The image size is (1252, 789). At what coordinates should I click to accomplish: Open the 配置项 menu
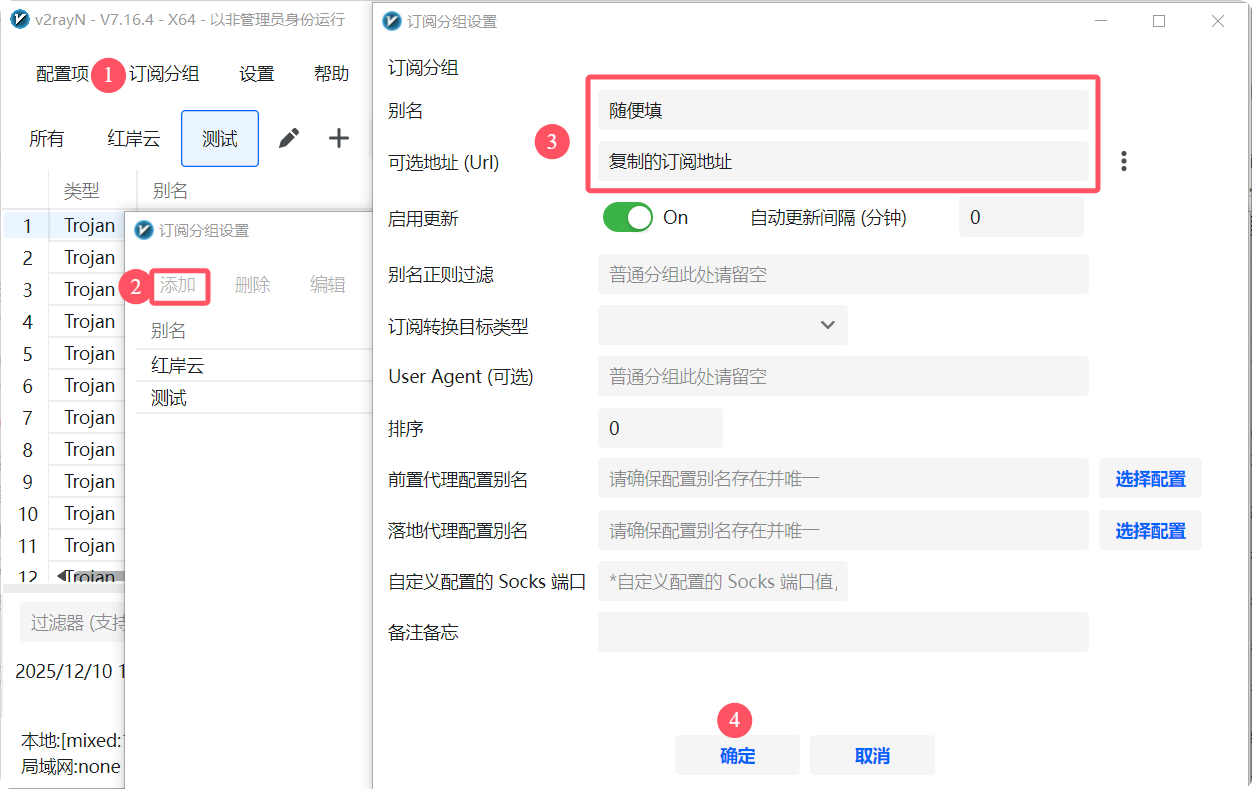tap(60, 73)
